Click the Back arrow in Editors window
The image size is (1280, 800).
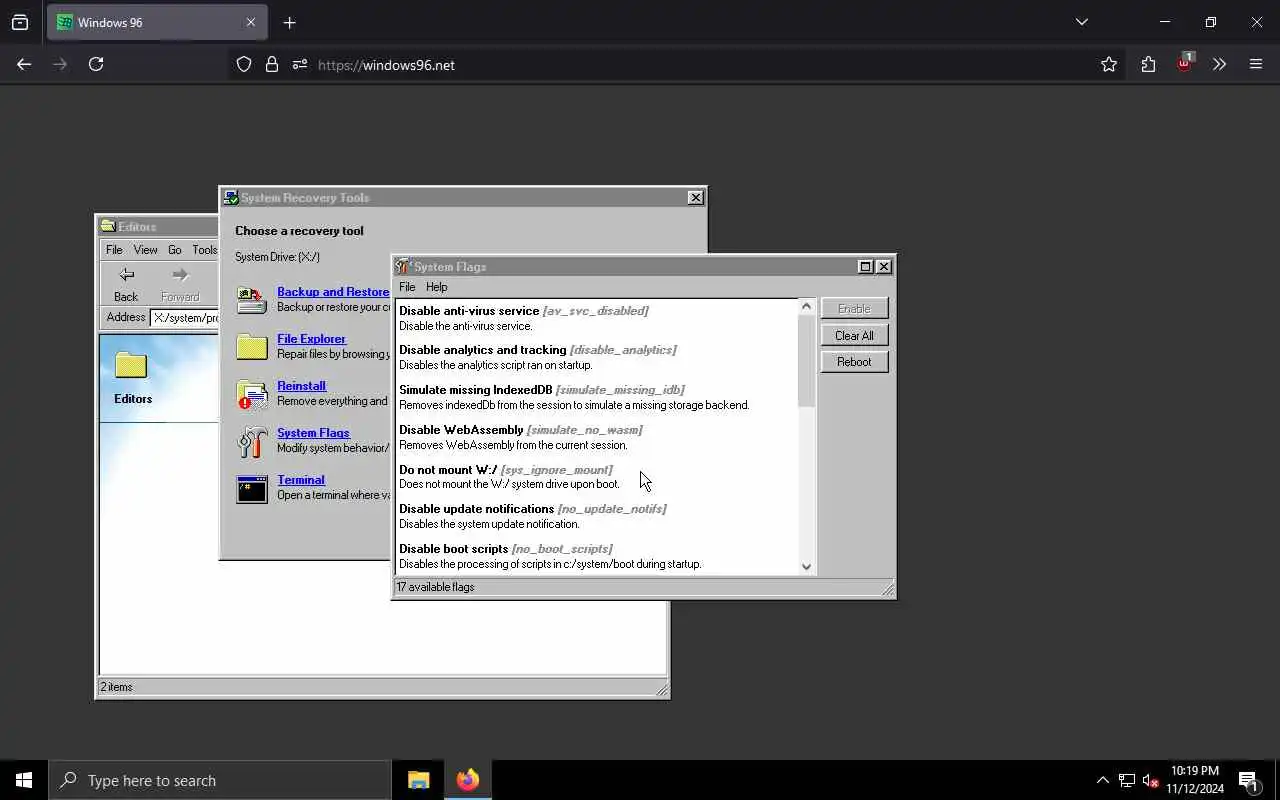pos(126,275)
